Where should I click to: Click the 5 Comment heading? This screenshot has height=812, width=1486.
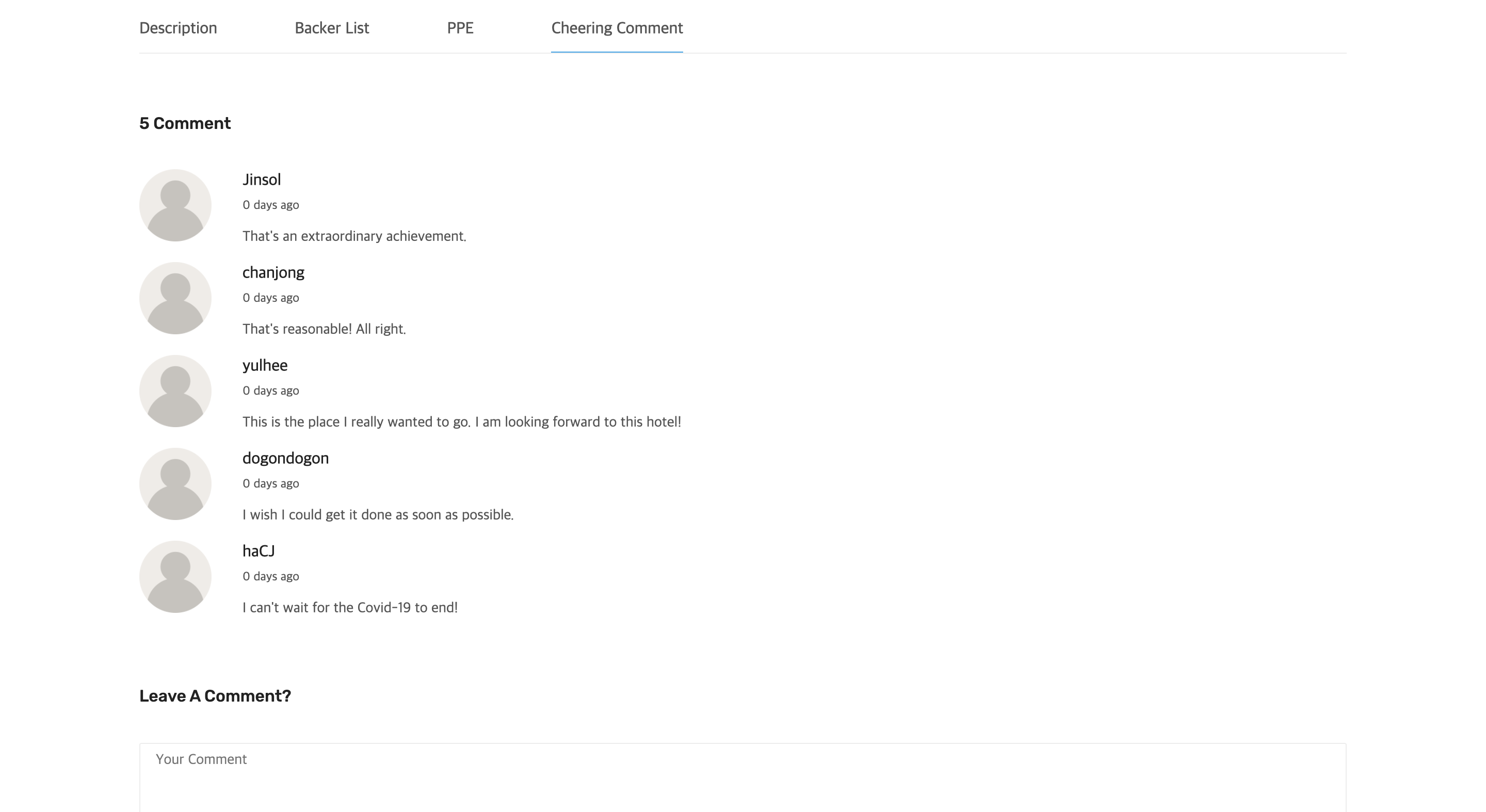[x=185, y=123]
